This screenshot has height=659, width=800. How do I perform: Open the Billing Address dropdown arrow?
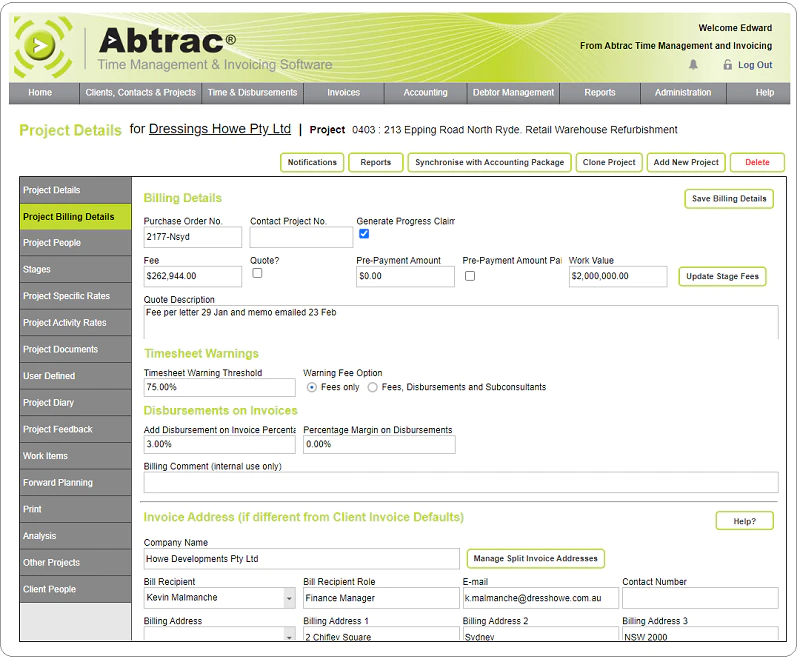click(x=289, y=635)
